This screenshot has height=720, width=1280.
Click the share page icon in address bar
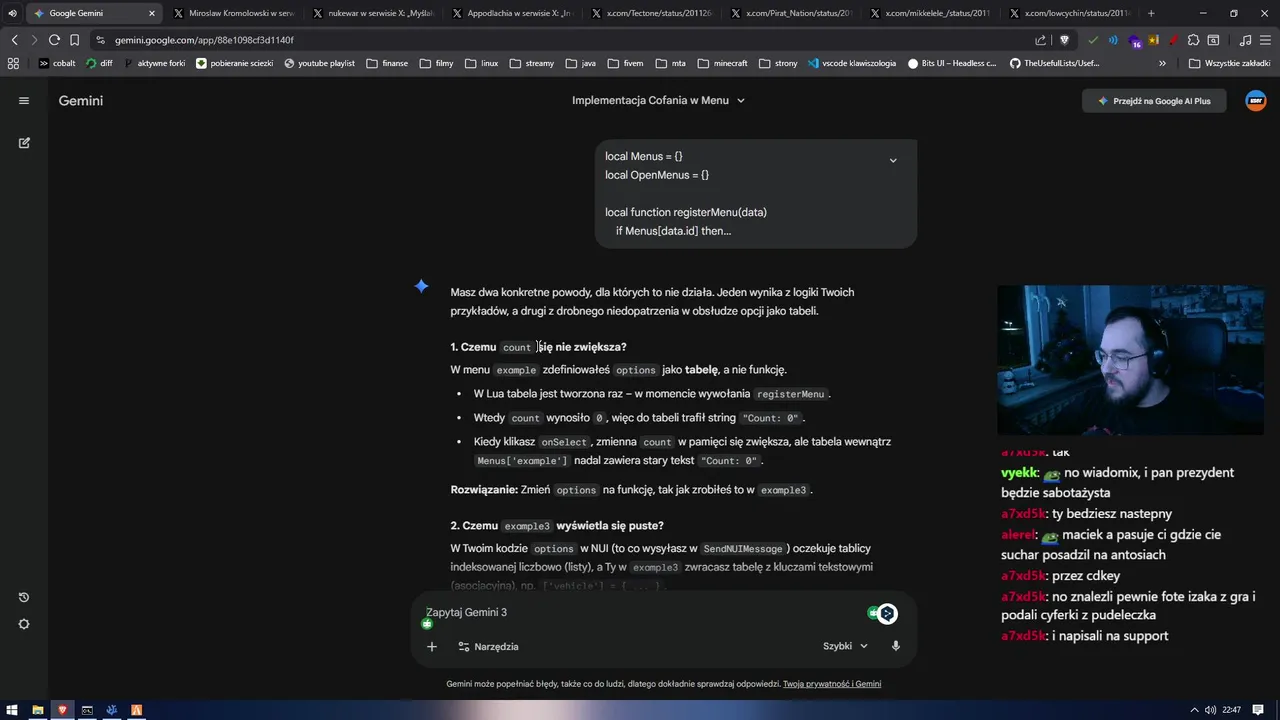coord(1041,40)
